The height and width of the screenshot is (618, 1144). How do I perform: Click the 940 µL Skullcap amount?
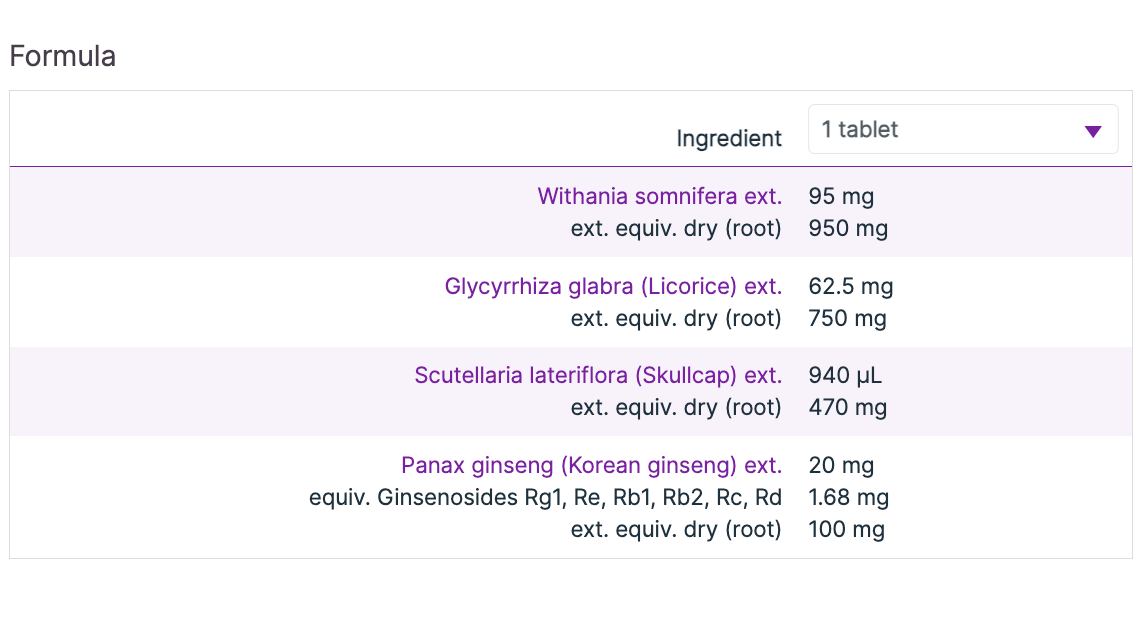point(845,376)
